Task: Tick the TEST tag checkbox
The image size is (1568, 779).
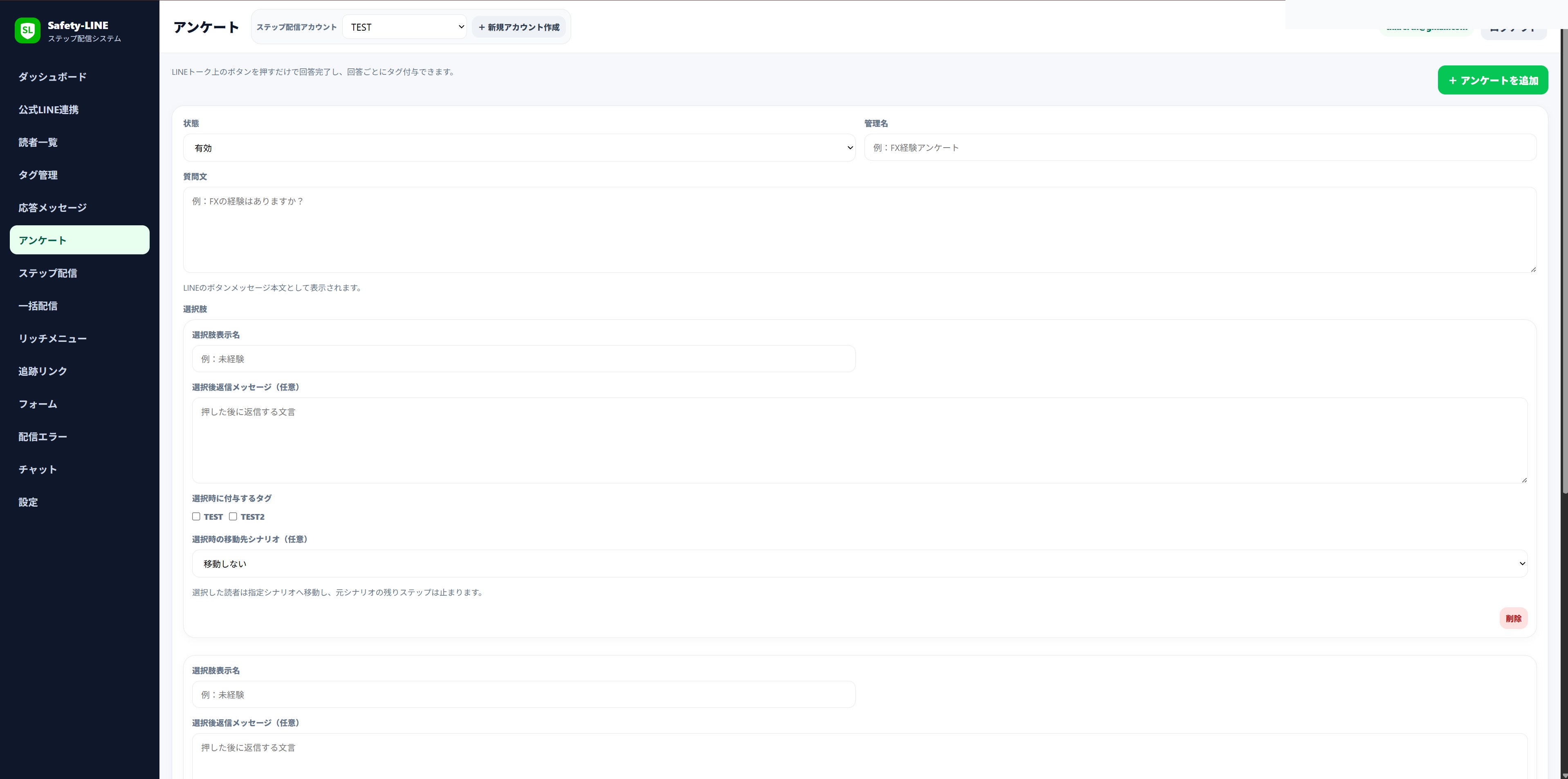Action: click(196, 516)
